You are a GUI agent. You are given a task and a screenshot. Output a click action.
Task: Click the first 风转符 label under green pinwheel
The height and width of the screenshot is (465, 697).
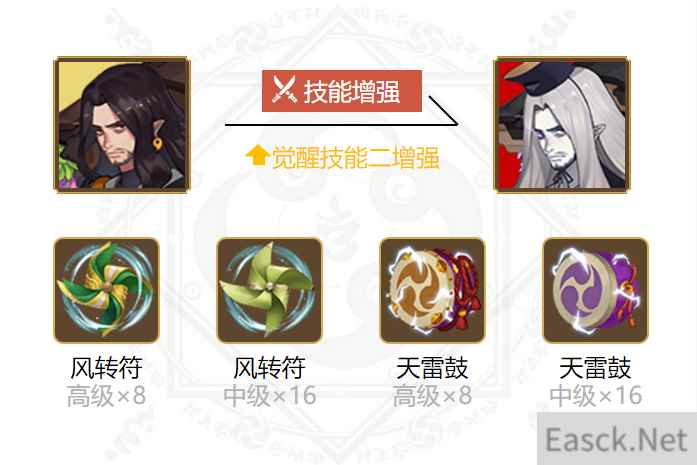(x=106, y=368)
